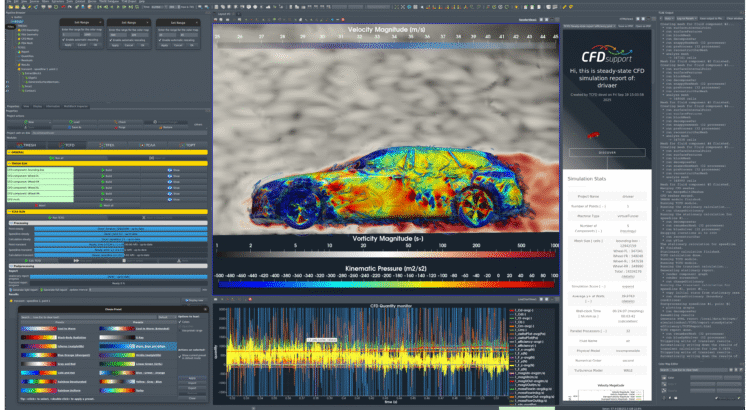Close the leftmost Set Range dialog
Image resolution: width=750 pixels, height=410 pixels.
[x=102, y=21]
